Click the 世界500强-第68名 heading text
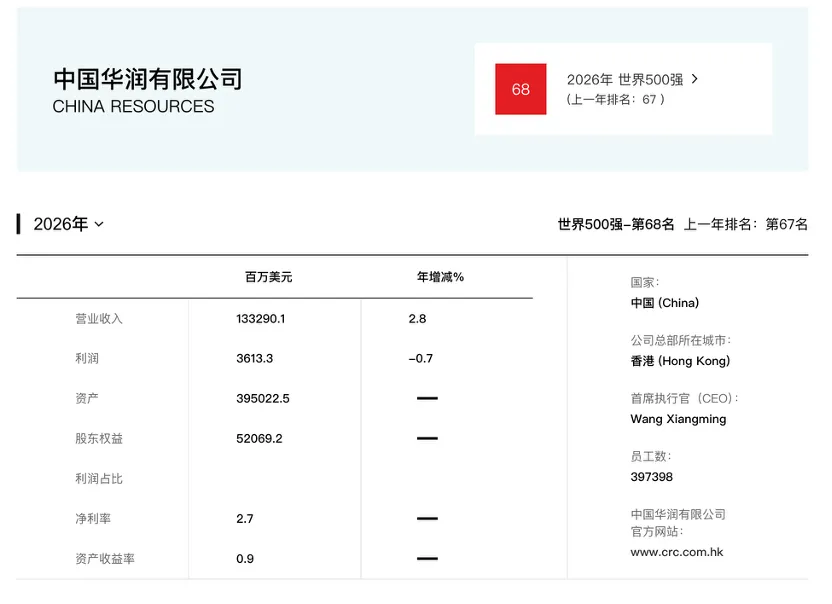This screenshot has height=604, width=832. coord(616,224)
